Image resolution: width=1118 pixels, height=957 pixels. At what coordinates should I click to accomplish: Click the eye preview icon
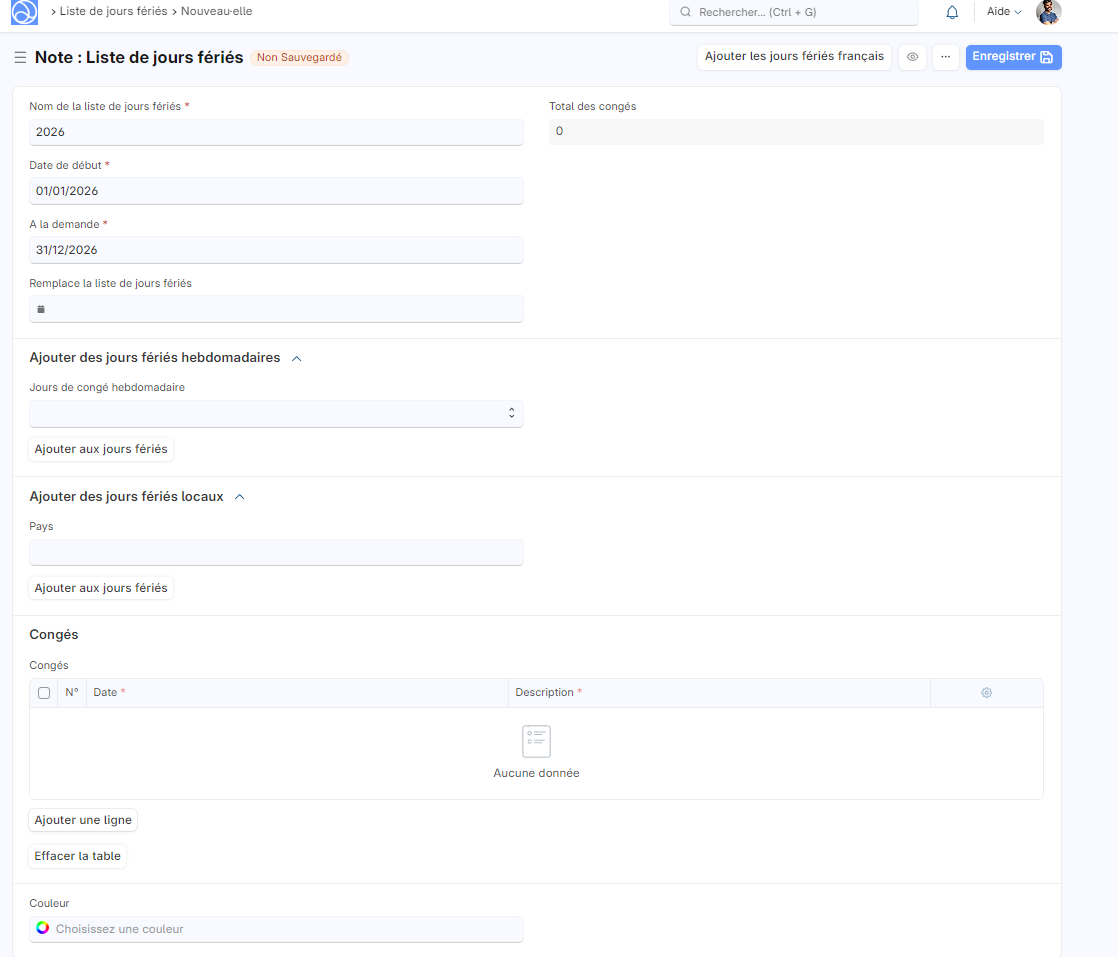[x=912, y=57]
